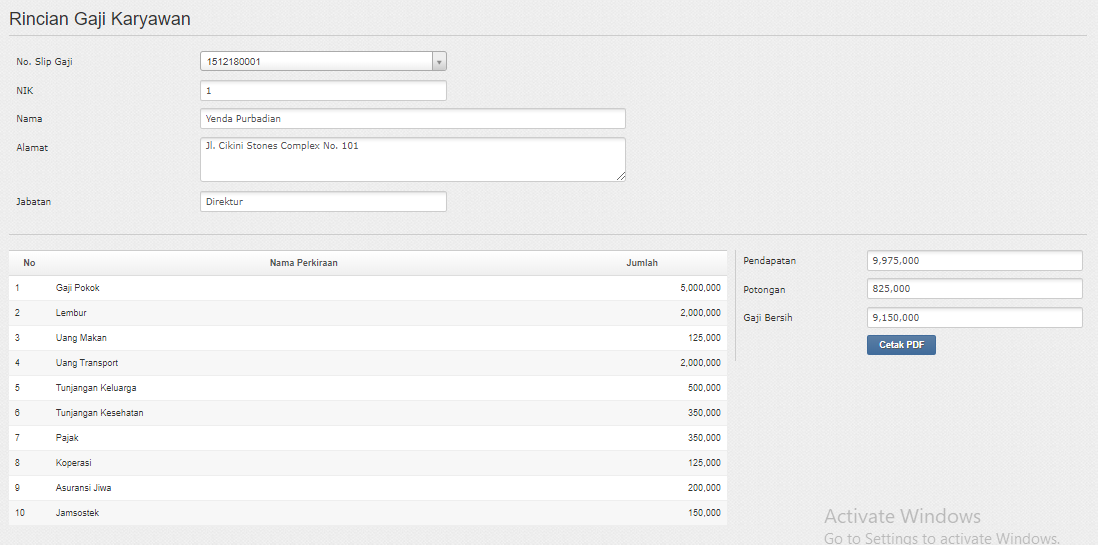
Task: Click the Pendapatan label
Action: [770, 261]
